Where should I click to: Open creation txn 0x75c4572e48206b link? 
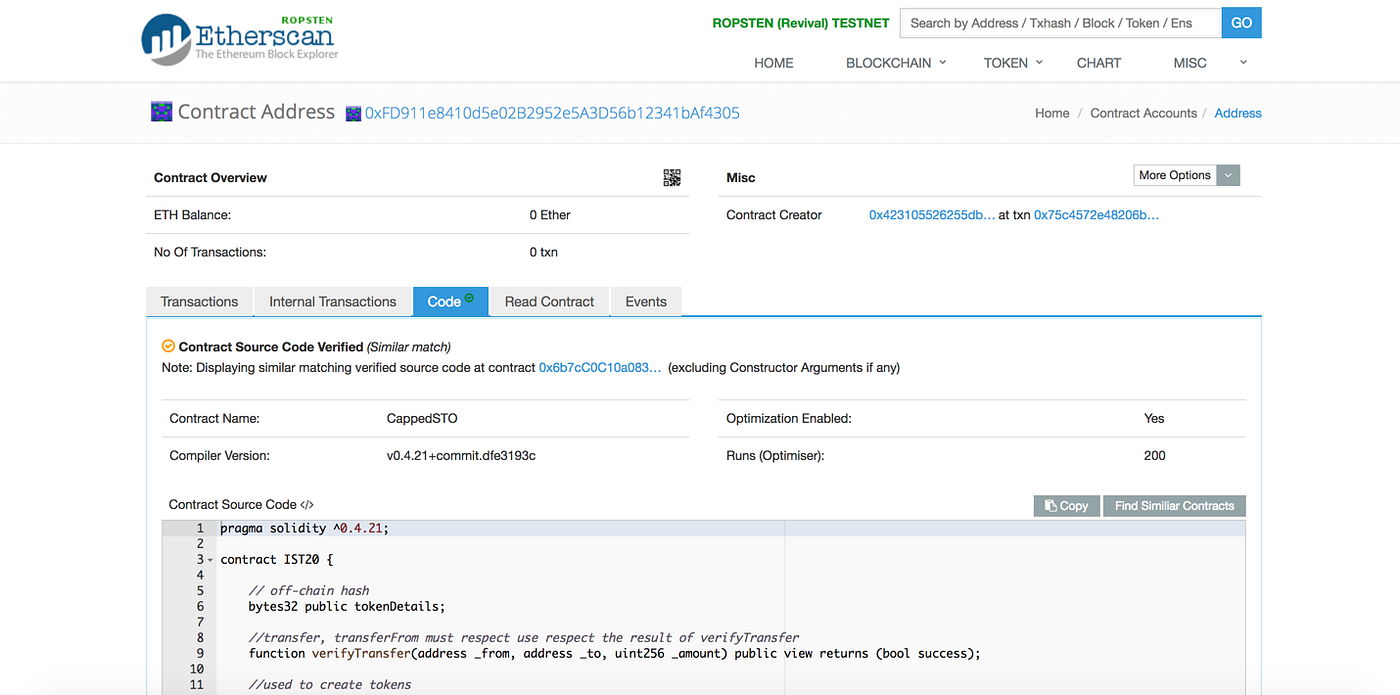coord(1097,215)
